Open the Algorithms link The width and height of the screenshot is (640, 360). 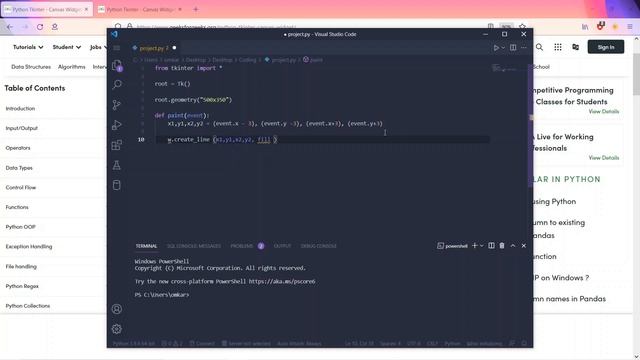pyautogui.click(x=72, y=67)
